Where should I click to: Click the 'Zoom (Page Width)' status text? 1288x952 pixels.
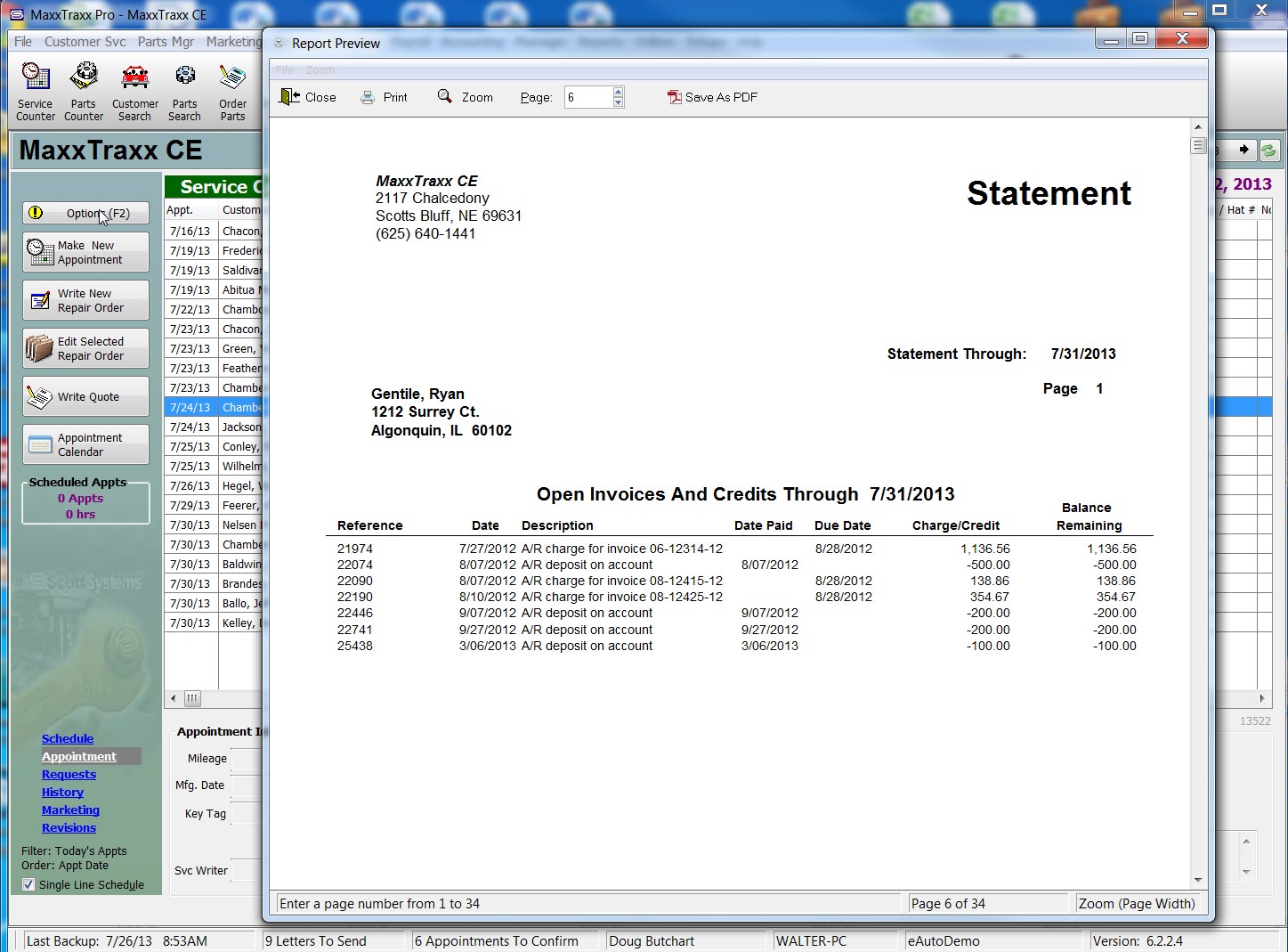click(x=1137, y=903)
